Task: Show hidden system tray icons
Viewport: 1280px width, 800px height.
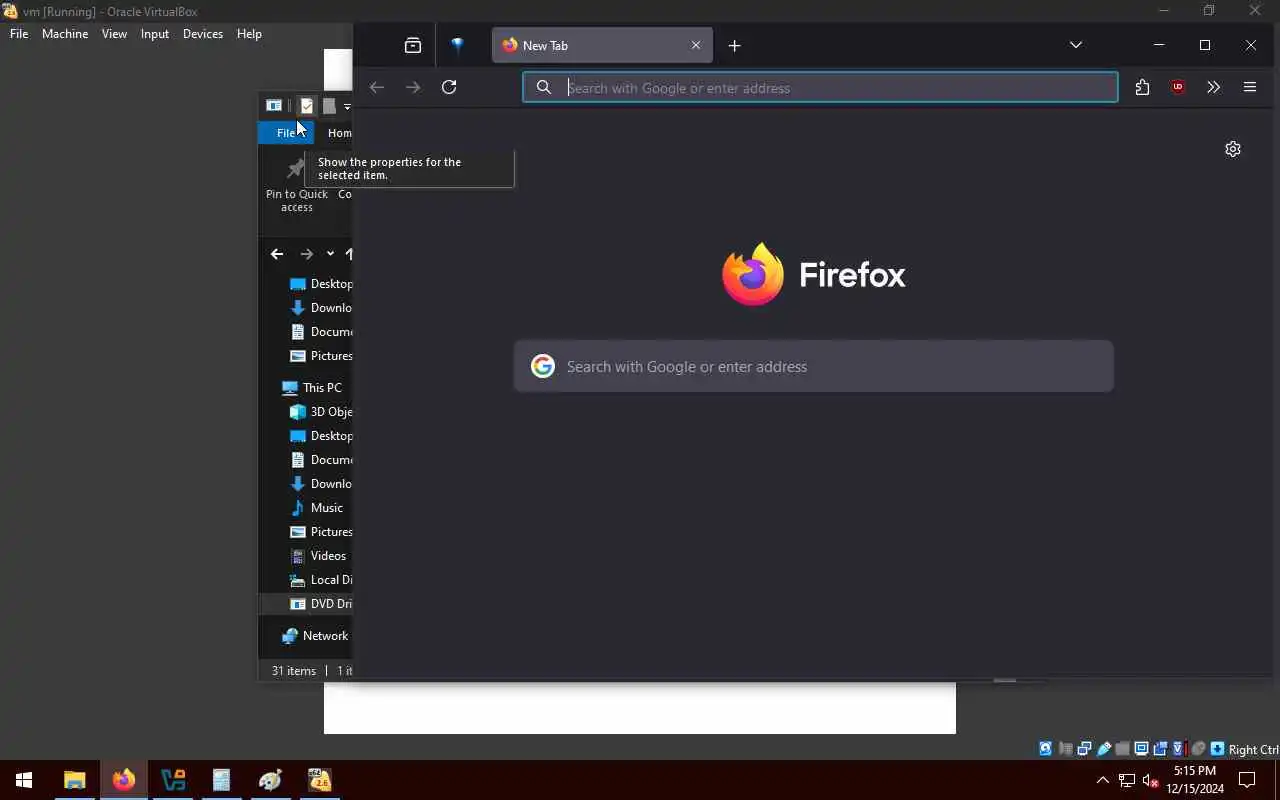Action: pos(1103,780)
